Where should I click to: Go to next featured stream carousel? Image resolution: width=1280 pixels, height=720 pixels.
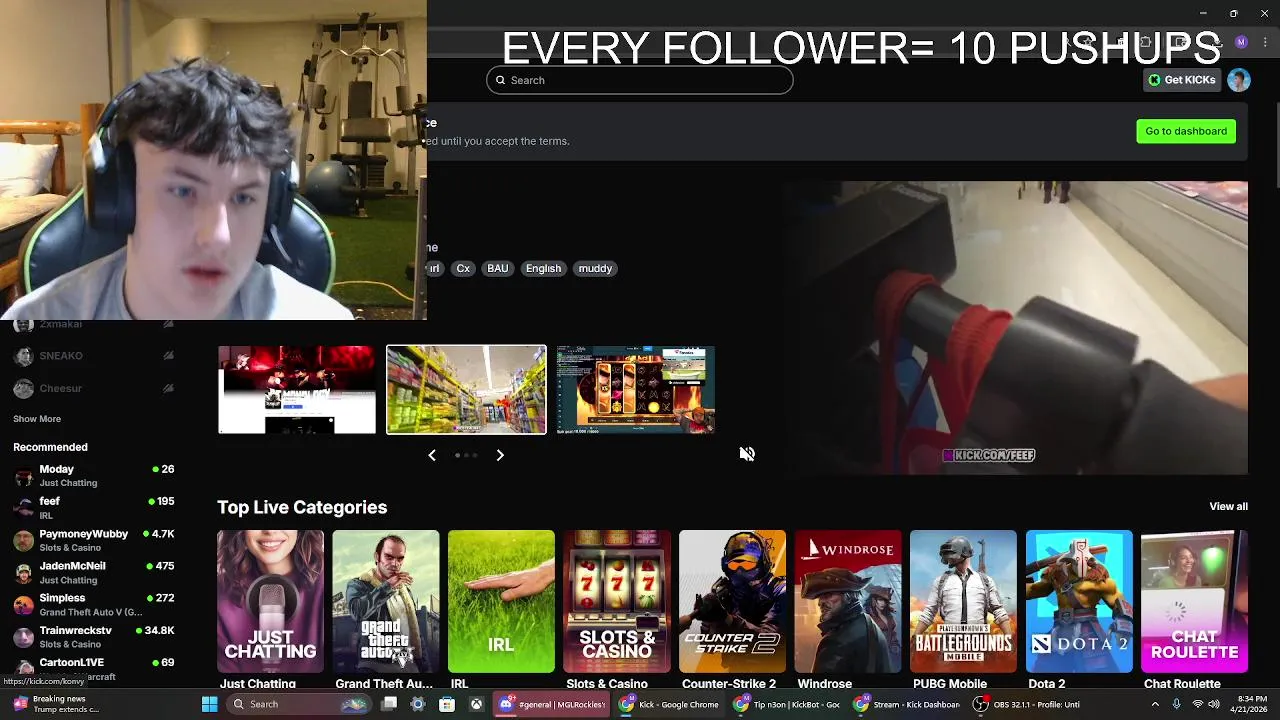click(500, 455)
